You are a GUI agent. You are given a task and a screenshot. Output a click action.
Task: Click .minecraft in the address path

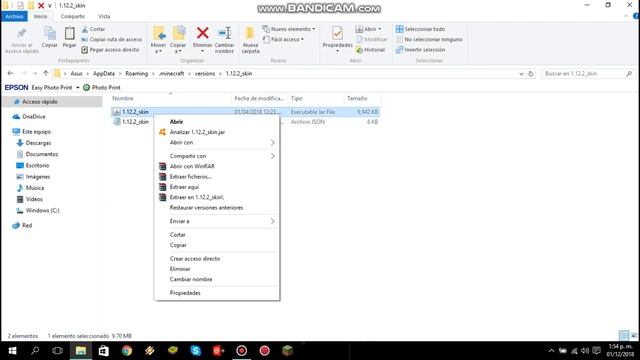pyautogui.click(x=171, y=73)
